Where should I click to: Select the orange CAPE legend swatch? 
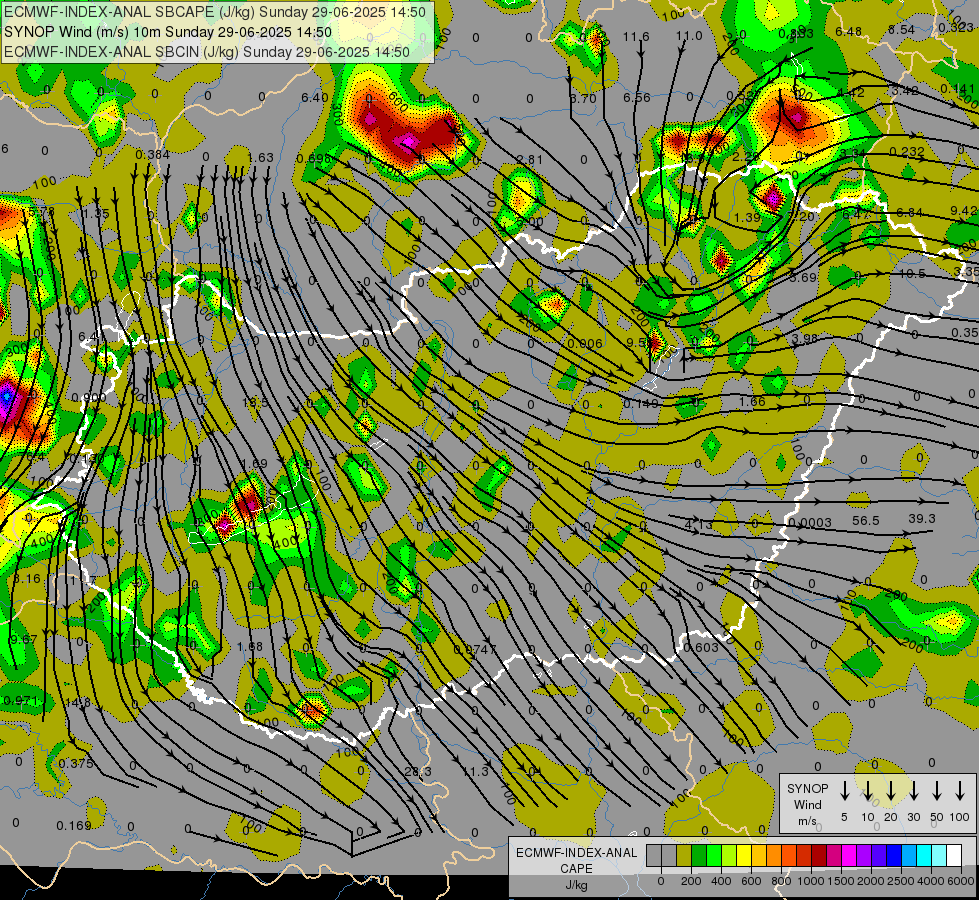click(x=774, y=856)
